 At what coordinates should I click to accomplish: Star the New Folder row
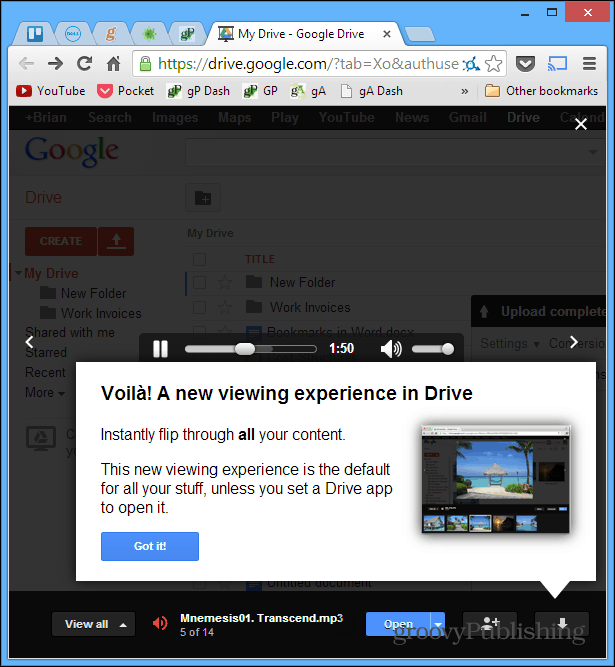[225, 282]
